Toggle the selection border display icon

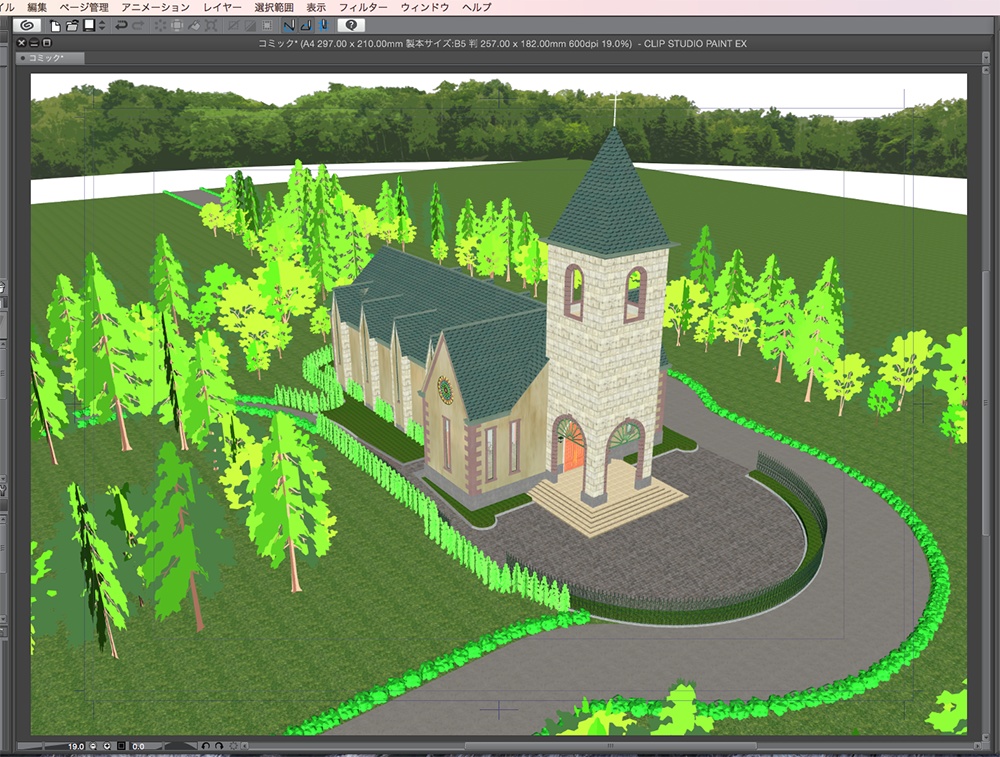pyautogui.click(x=268, y=26)
